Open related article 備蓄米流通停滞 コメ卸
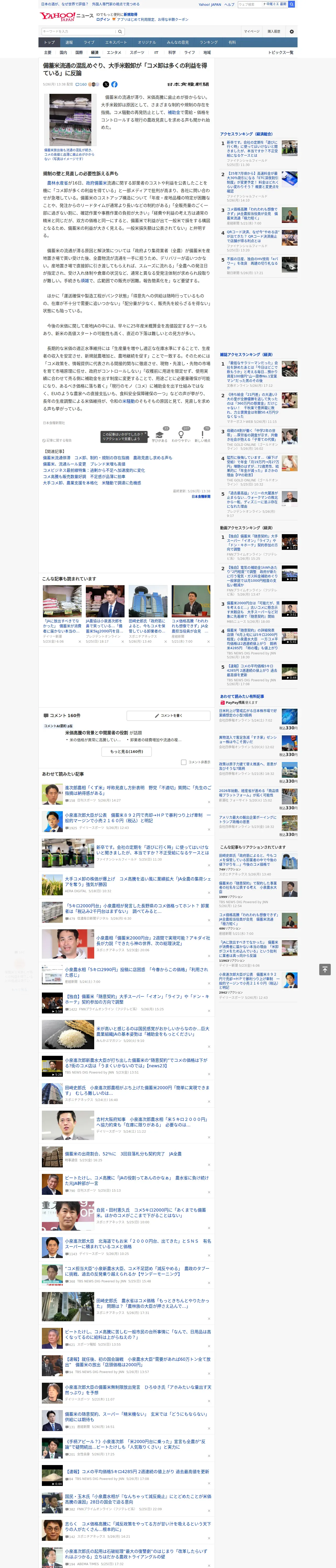The height and width of the screenshot is (1568, 336). point(107,458)
